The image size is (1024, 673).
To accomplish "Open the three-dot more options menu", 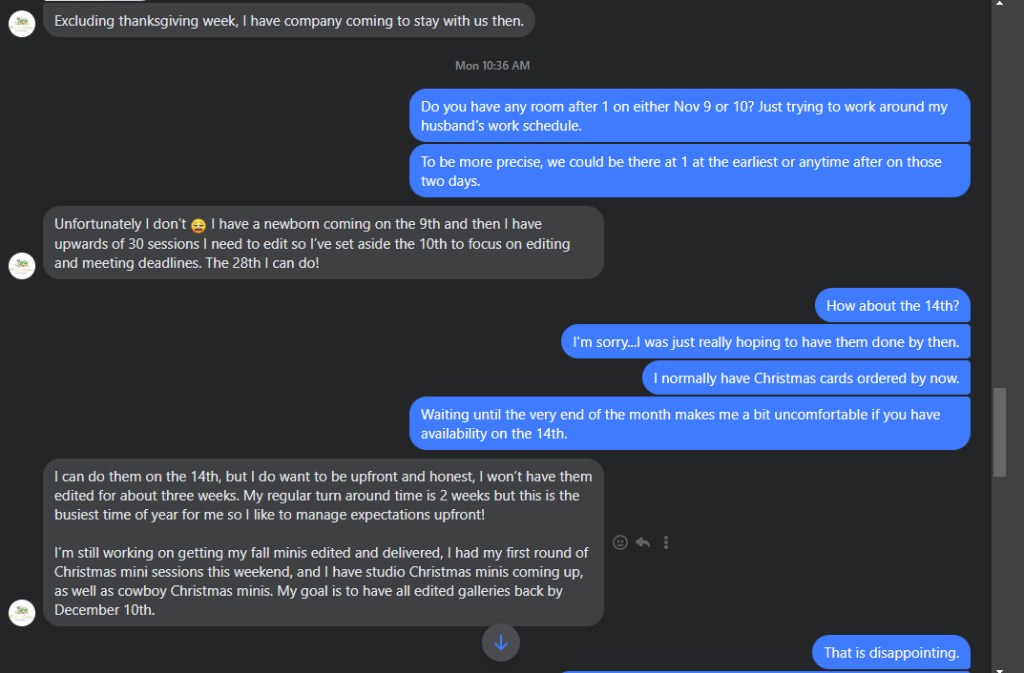I will point(666,542).
